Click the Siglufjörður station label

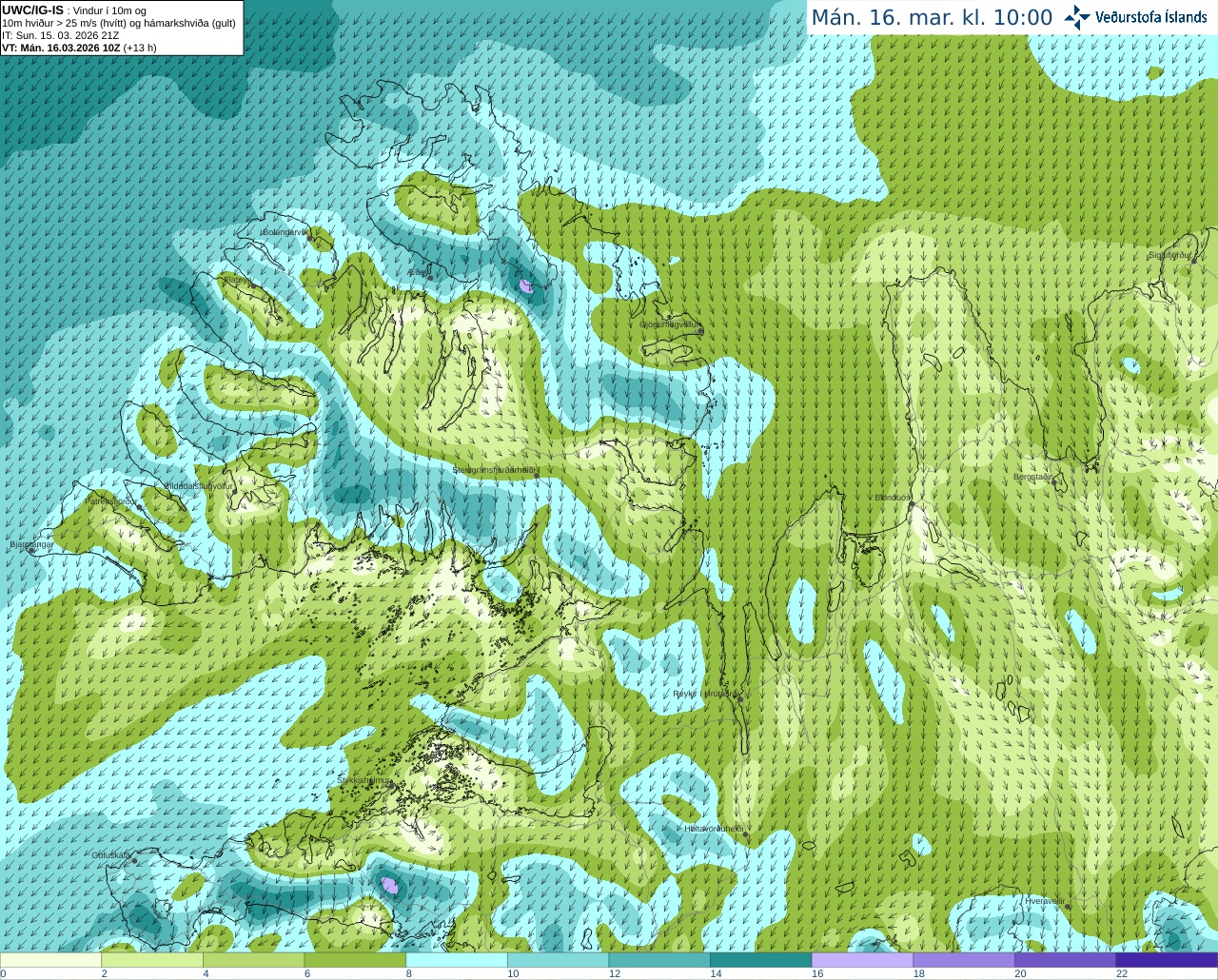pyautogui.click(x=1170, y=255)
